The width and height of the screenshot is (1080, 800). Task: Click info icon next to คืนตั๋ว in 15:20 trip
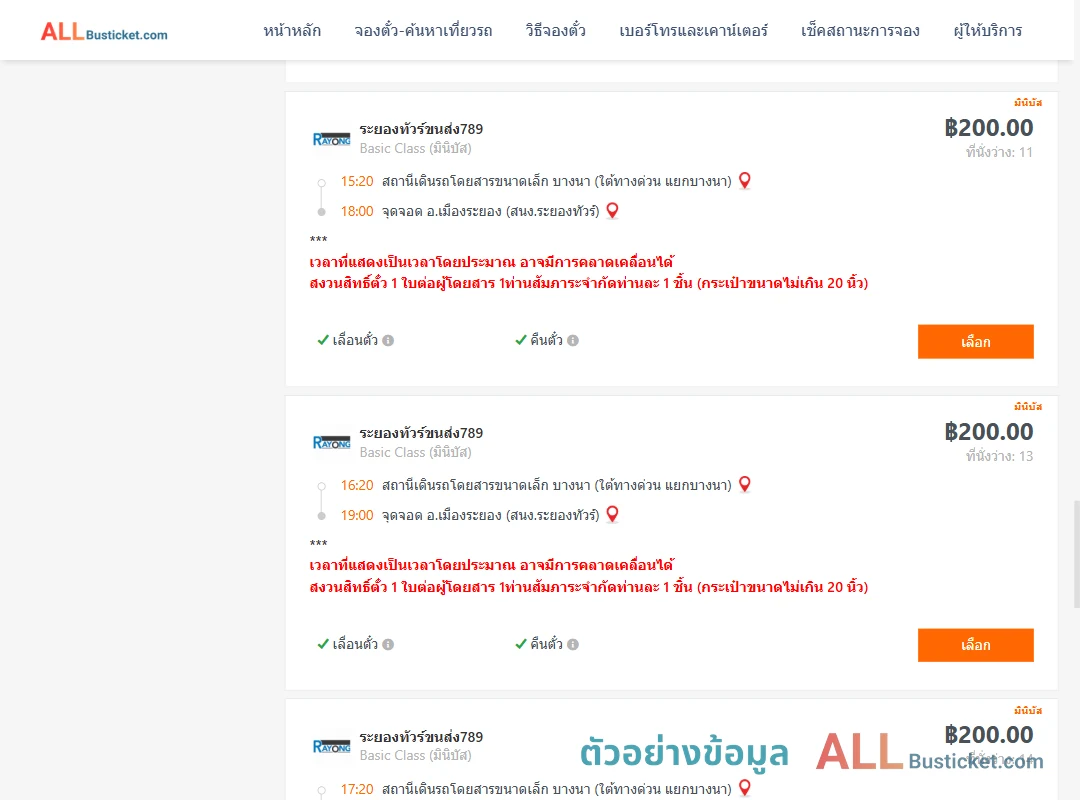pos(573,340)
